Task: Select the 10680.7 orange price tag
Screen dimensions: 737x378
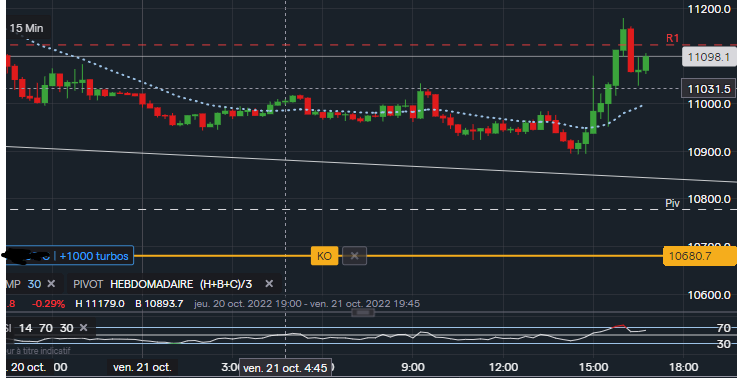Action: pos(699,256)
